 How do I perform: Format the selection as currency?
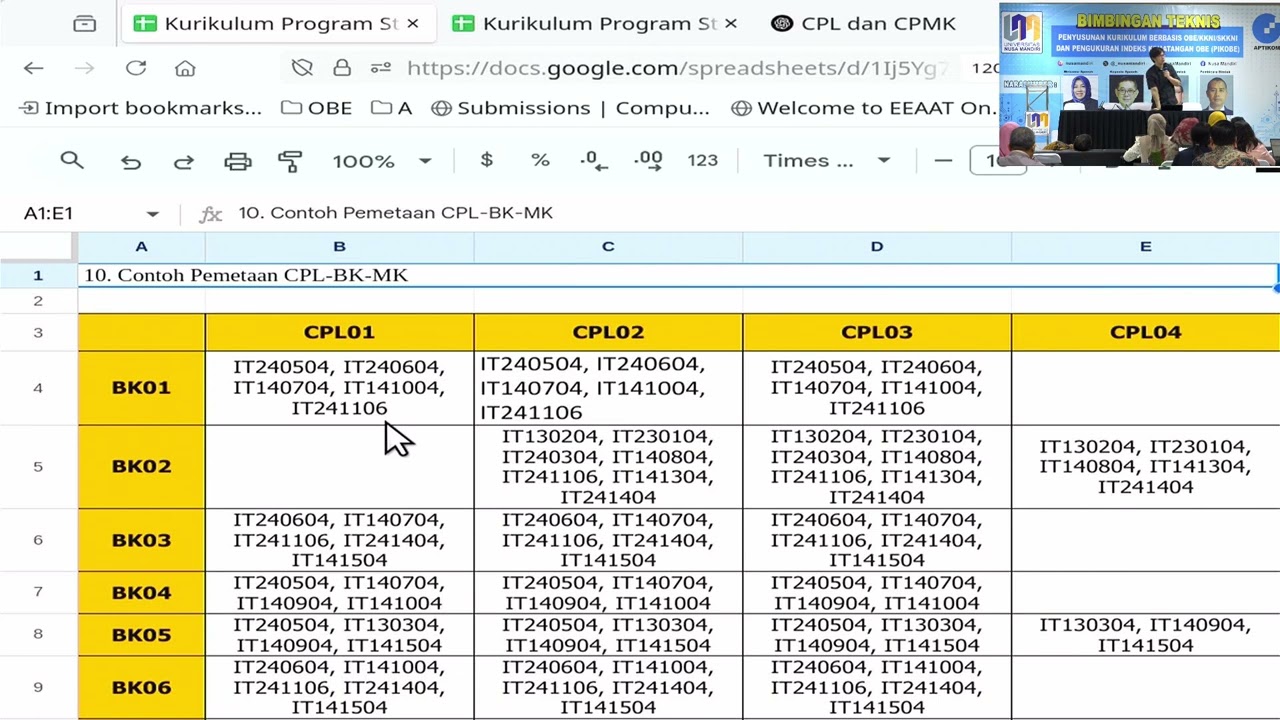[487, 160]
